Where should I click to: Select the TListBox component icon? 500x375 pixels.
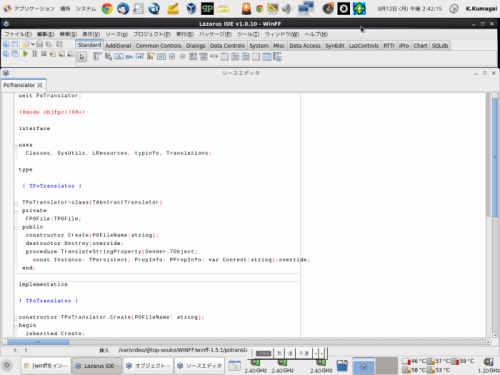193,57
